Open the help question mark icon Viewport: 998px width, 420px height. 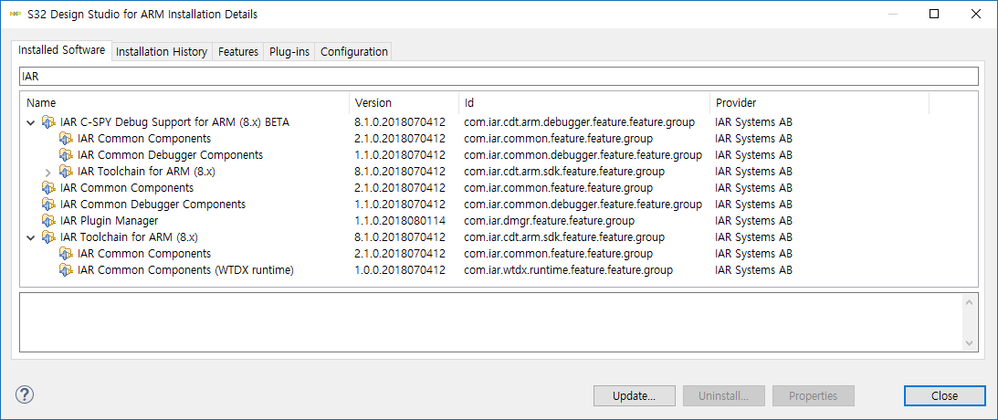pyautogui.click(x=24, y=395)
